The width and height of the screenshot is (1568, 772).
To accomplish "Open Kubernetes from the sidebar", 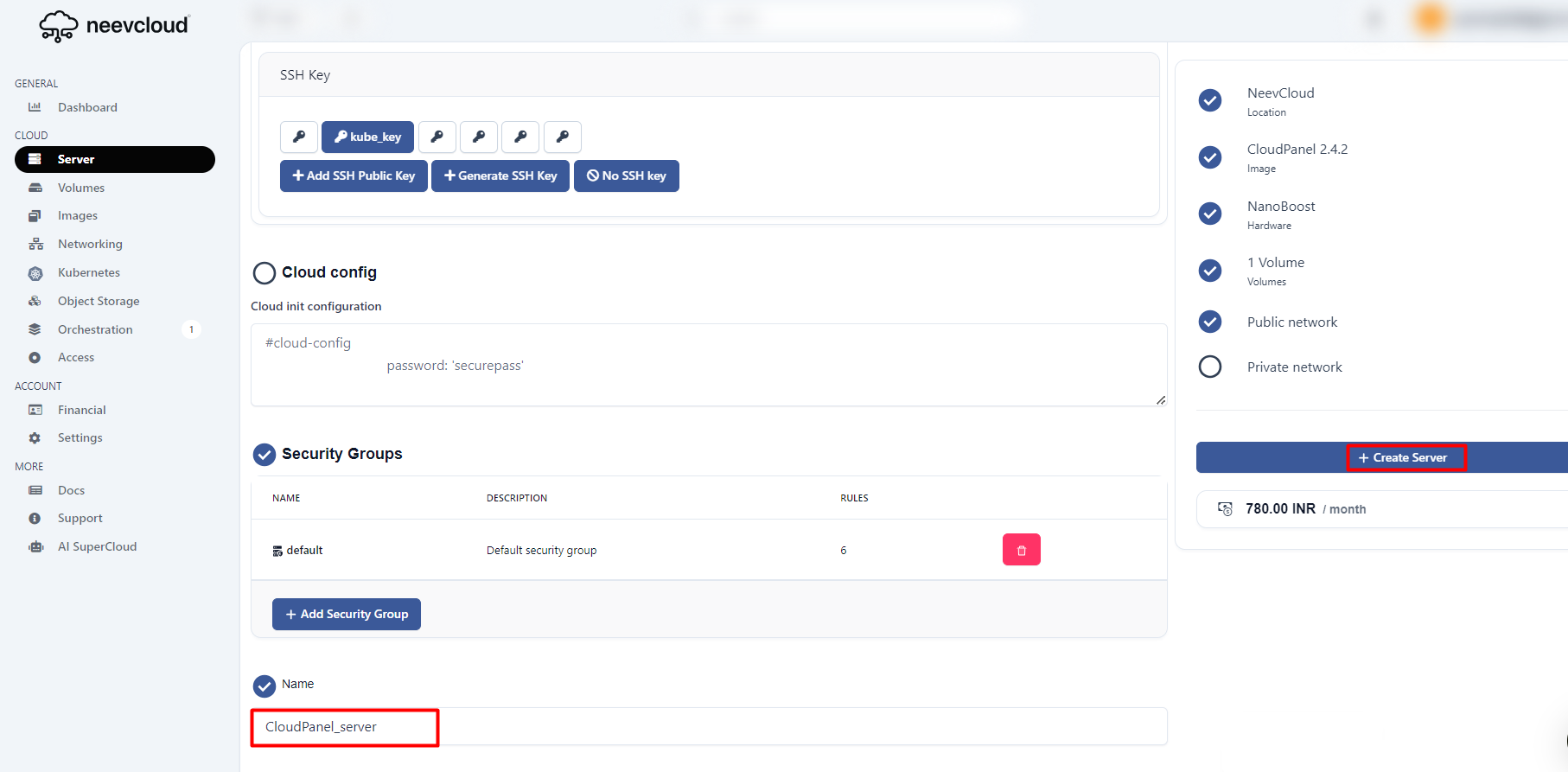I will click(x=88, y=272).
